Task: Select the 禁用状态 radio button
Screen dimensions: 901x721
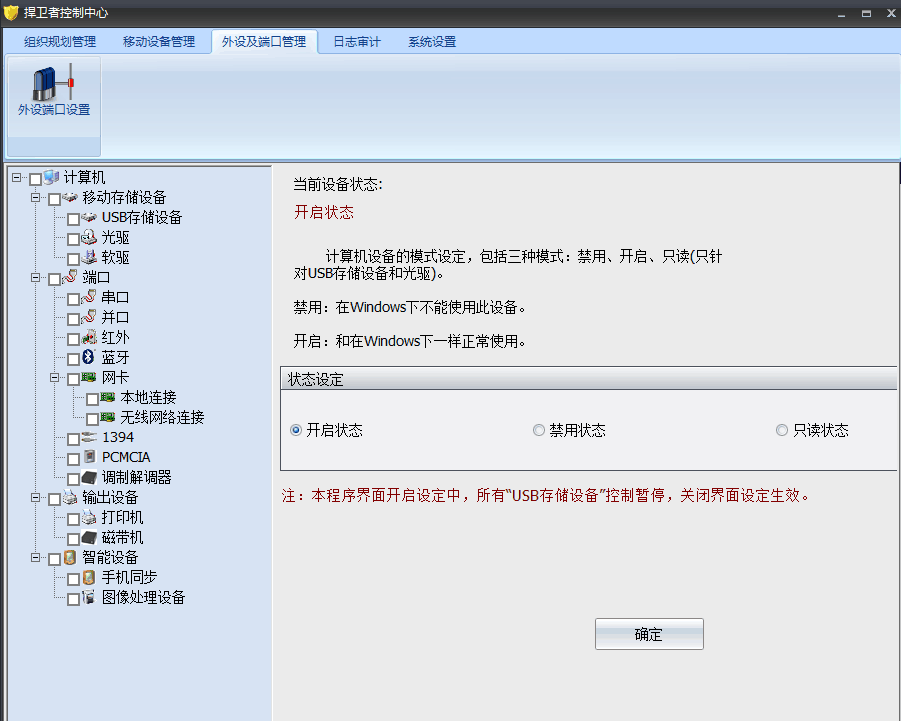Action: pyautogui.click(x=538, y=430)
